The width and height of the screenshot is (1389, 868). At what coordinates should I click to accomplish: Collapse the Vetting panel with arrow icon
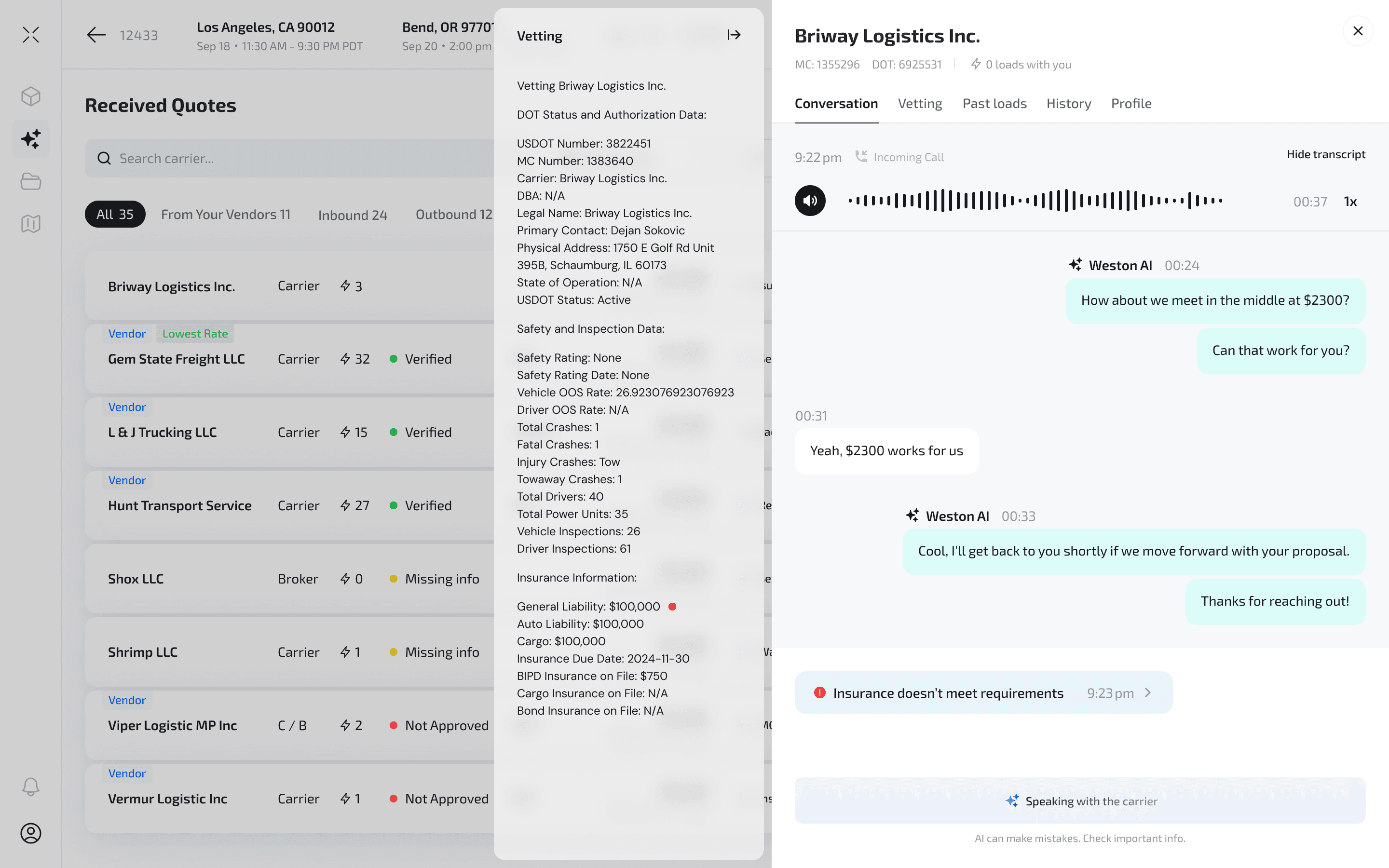pos(734,35)
